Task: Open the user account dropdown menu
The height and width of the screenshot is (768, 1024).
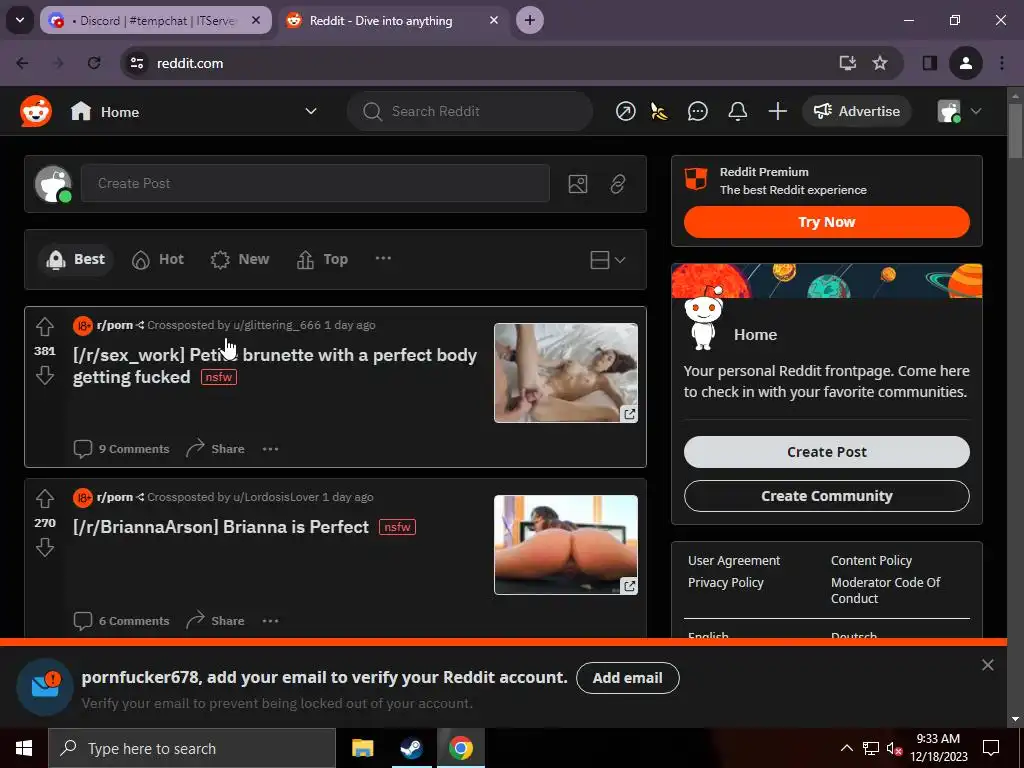Action: [x=959, y=112]
